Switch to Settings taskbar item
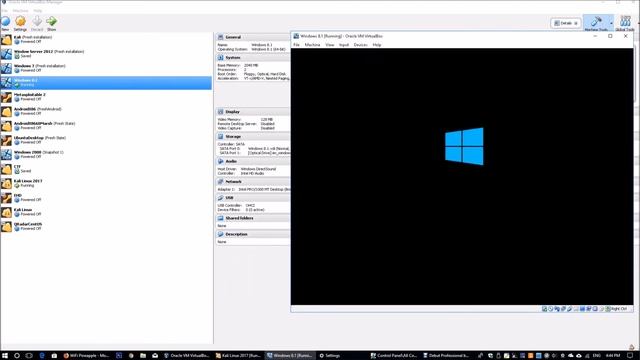640x360 pixels. click(330, 356)
